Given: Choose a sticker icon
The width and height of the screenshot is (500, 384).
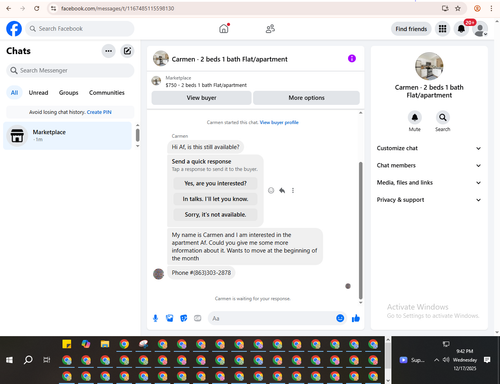Looking at the screenshot, I should [x=184, y=318].
